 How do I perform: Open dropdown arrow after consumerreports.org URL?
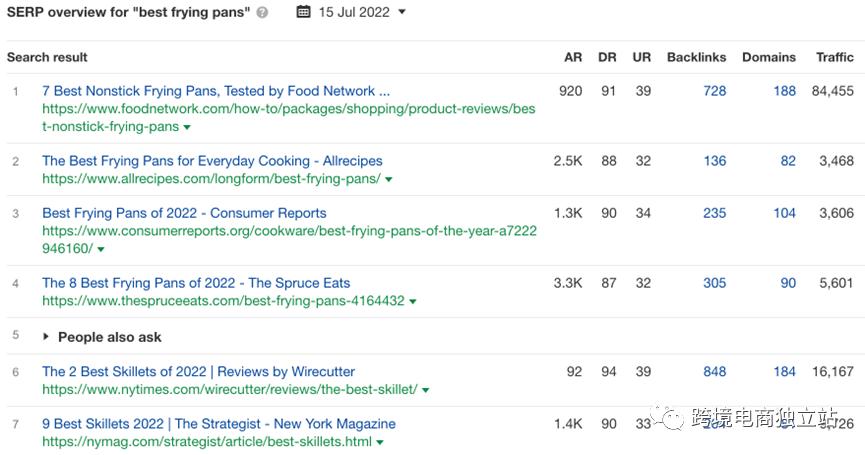[102, 249]
